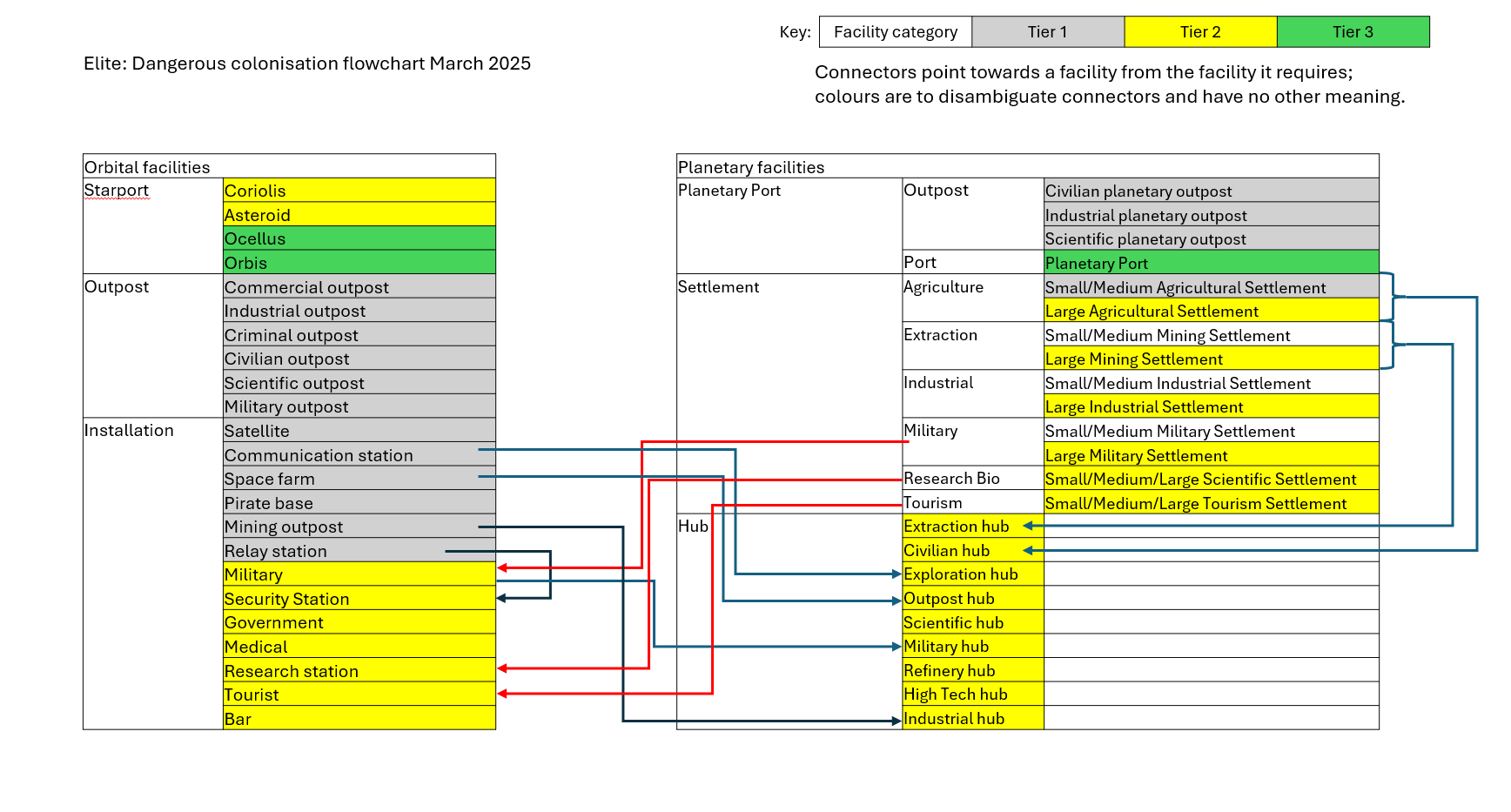Click the Tier 1 key swatch
The width and height of the screenshot is (1511, 812).
(x=1048, y=31)
